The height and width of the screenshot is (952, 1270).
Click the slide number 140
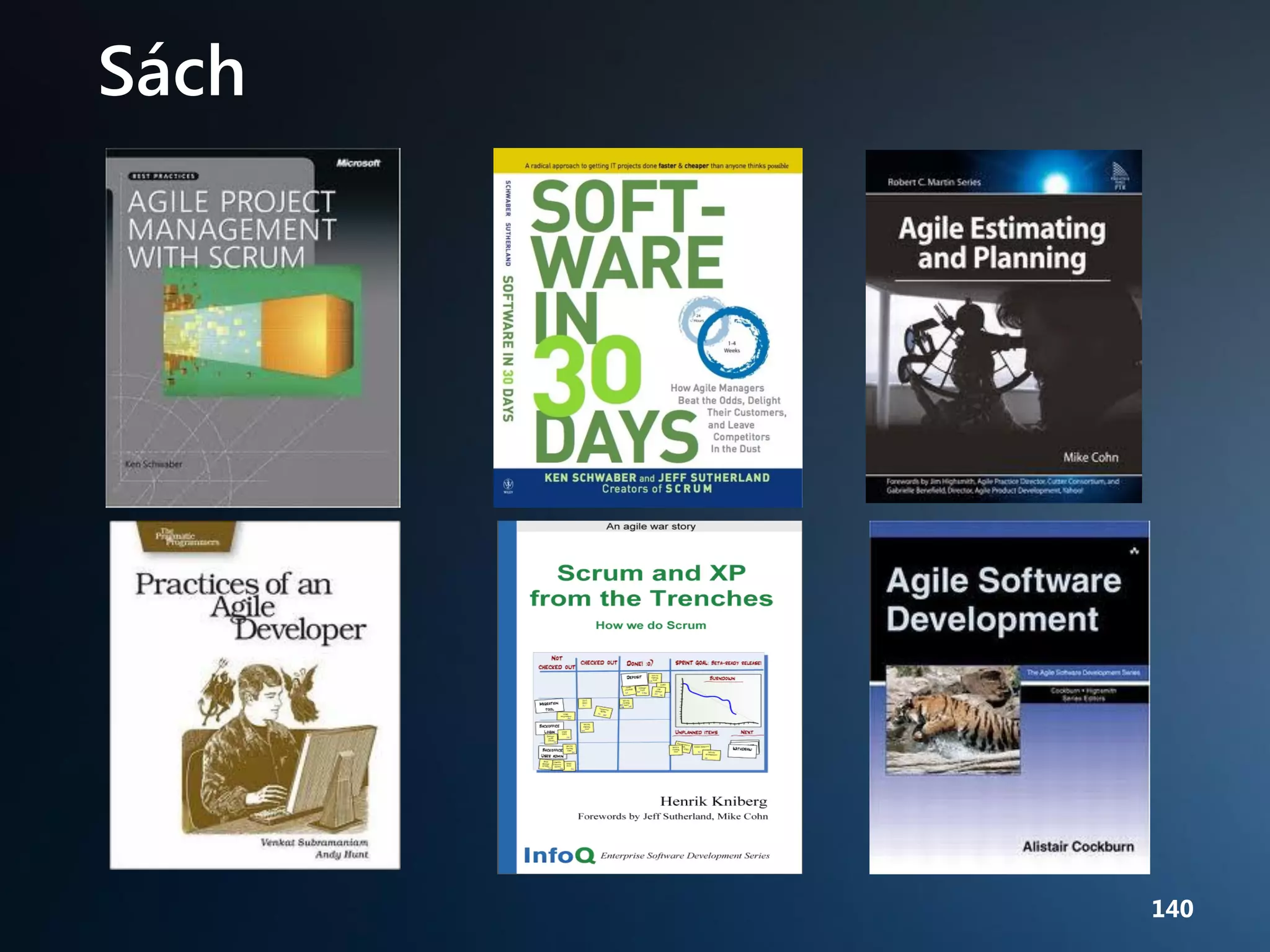(x=1171, y=908)
